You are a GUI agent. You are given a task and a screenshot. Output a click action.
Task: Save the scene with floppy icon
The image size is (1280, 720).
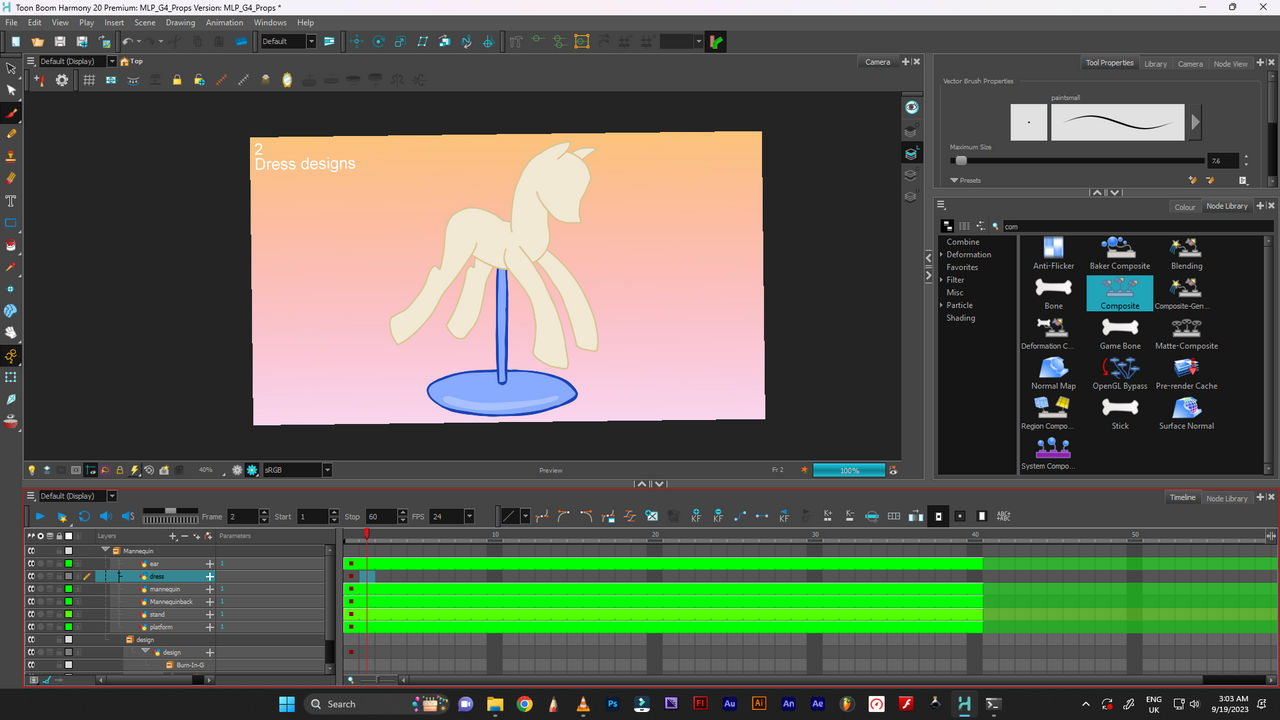pyautogui.click(x=60, y=41)
